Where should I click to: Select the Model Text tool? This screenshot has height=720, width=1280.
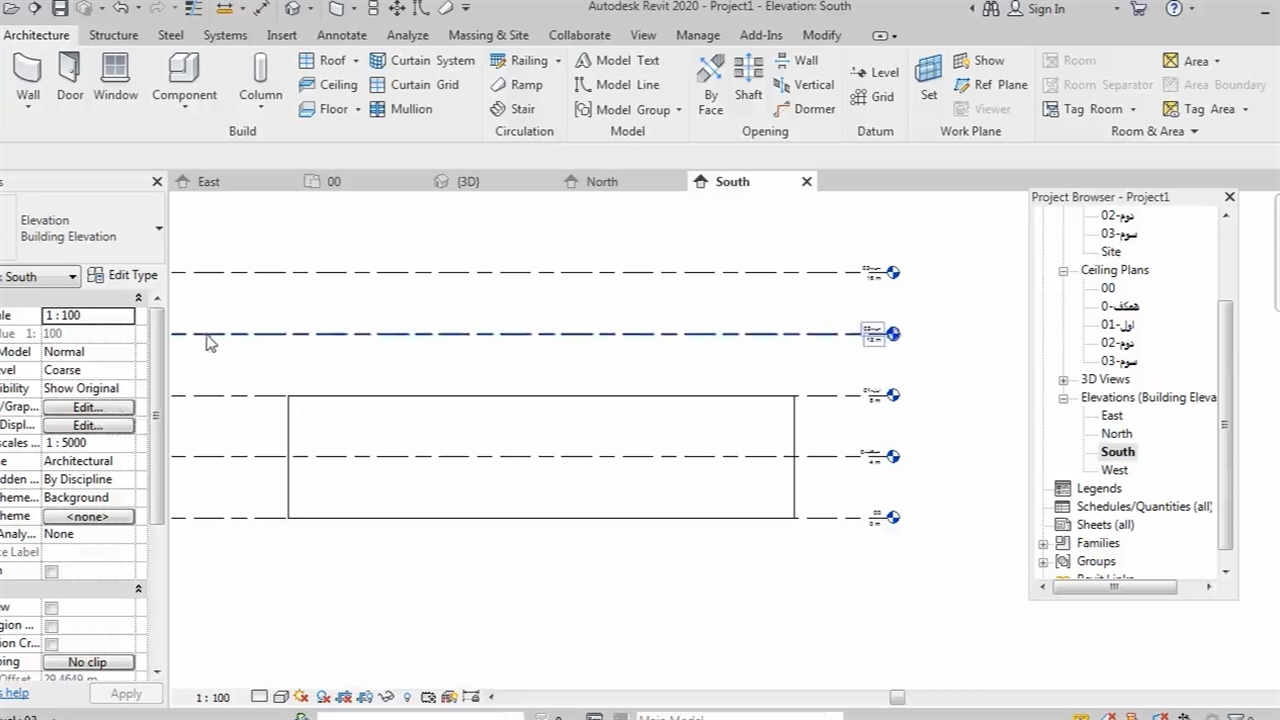[x=617, y=61]
